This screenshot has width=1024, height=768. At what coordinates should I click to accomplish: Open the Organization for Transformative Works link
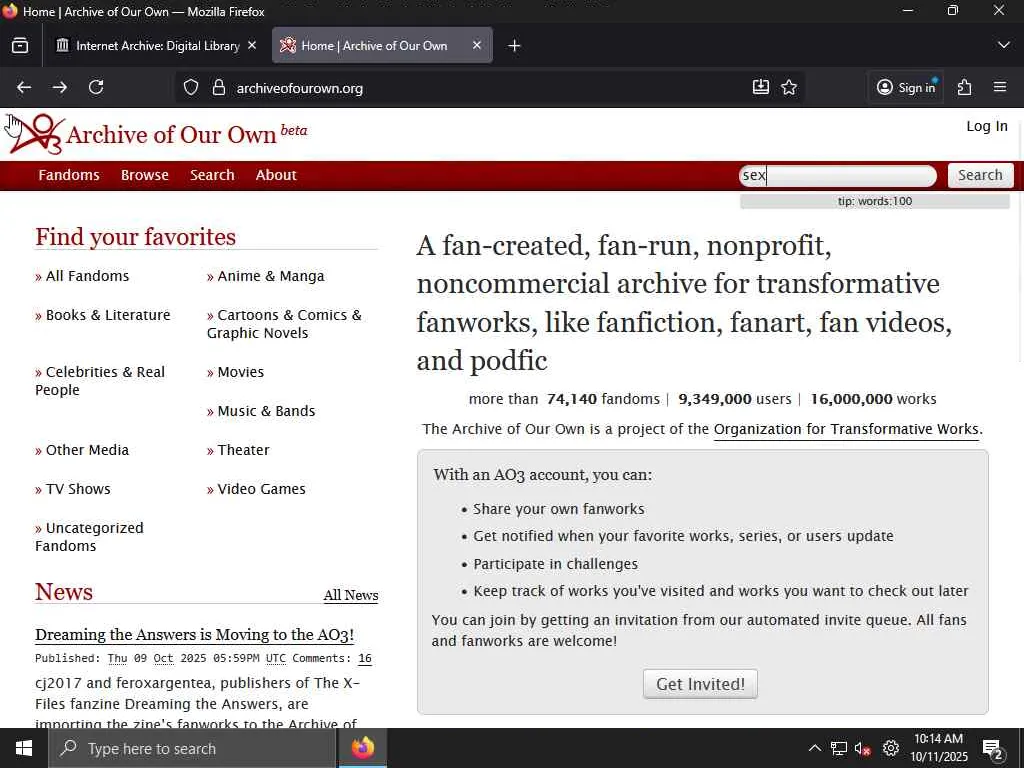846,429
